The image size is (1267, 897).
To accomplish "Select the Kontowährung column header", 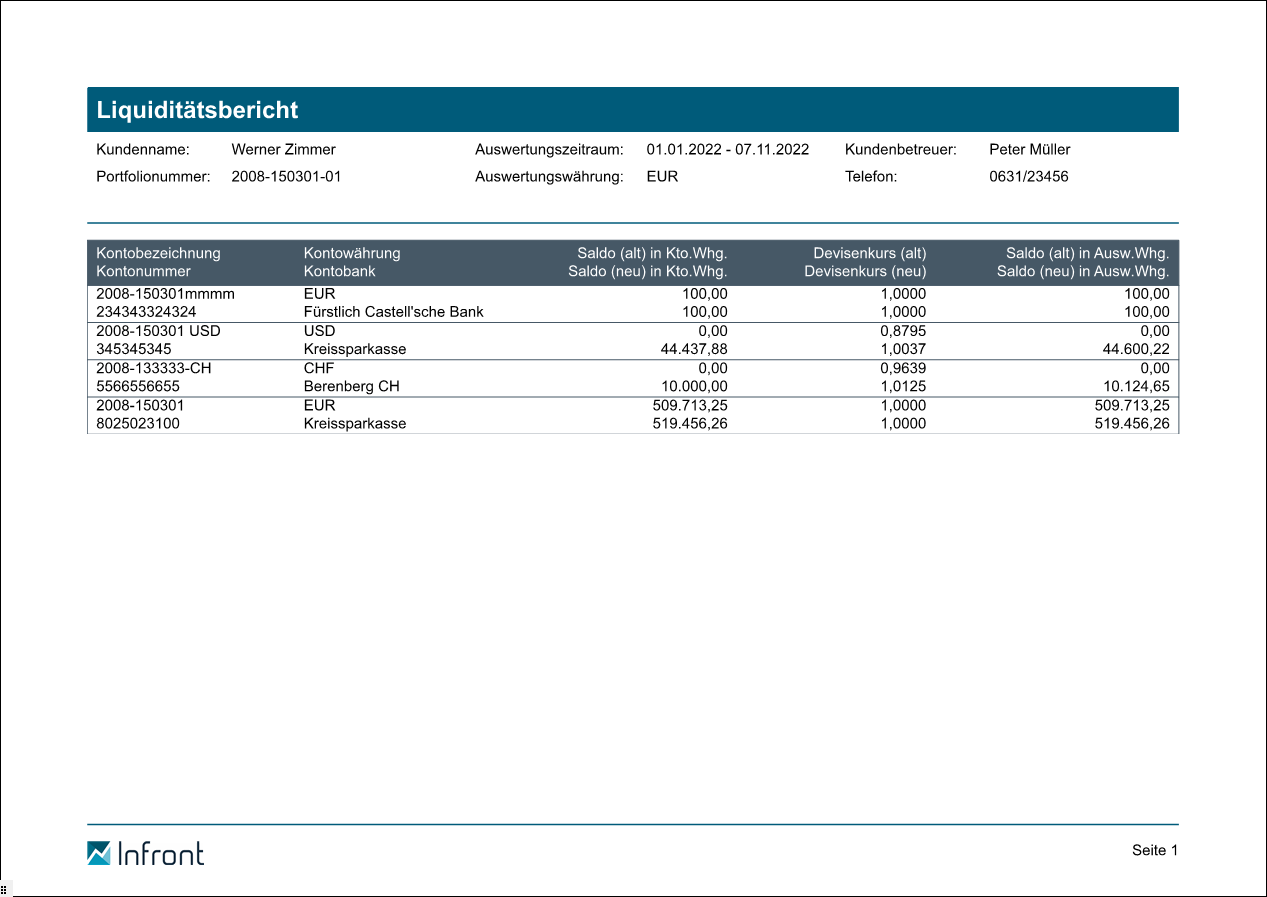I will coord(352,253).
